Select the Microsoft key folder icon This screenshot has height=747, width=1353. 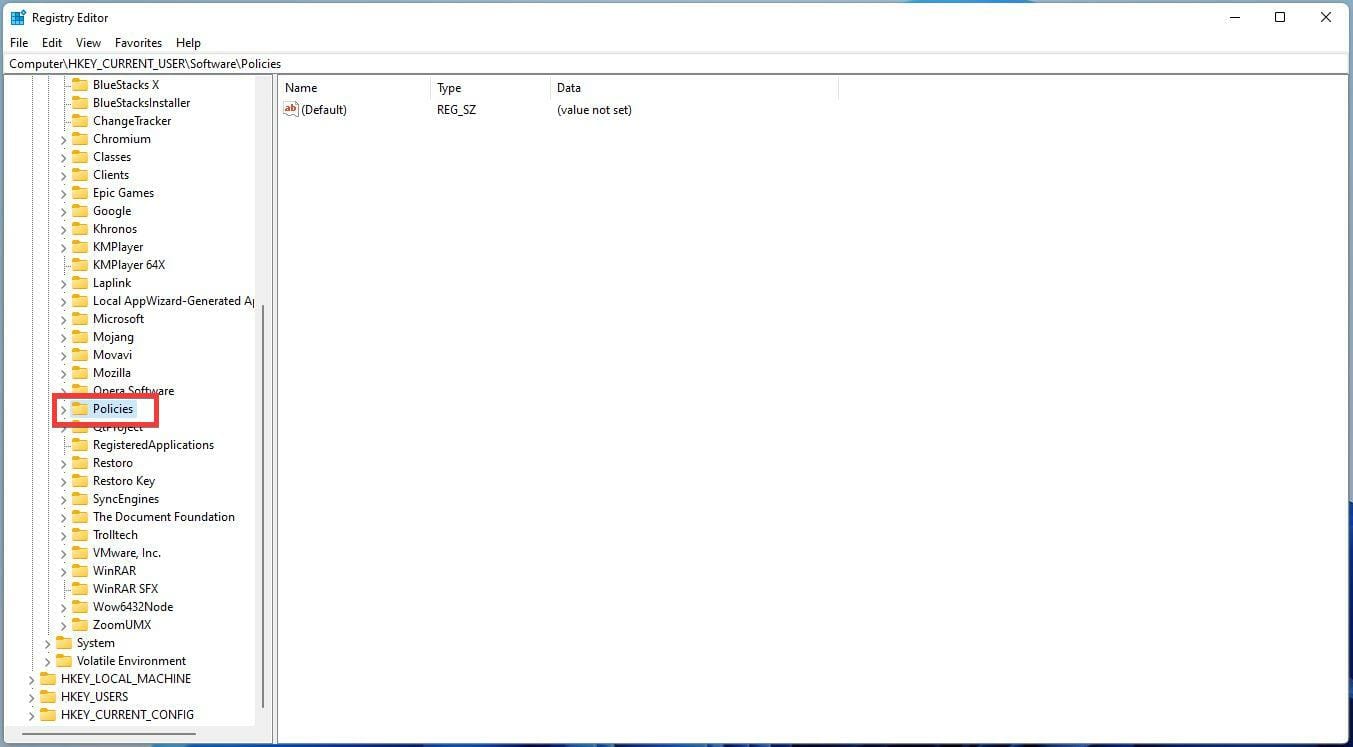pyautogui.click(x=80, y=318)
